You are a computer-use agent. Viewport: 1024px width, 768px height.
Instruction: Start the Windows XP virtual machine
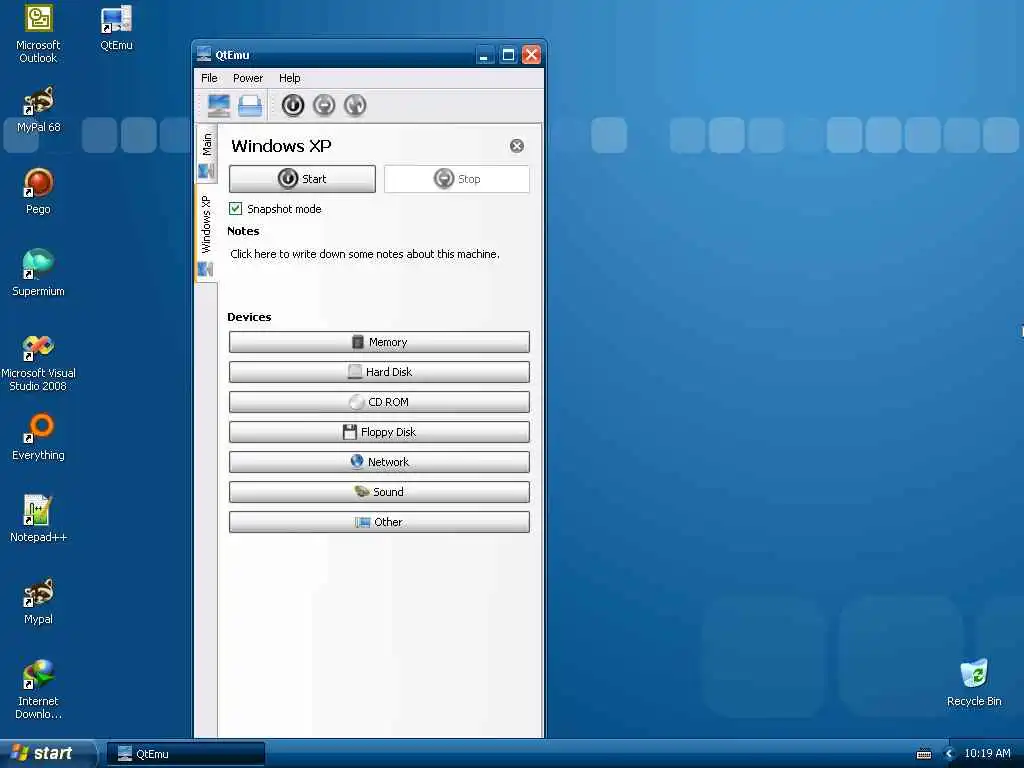click(302, 179)
